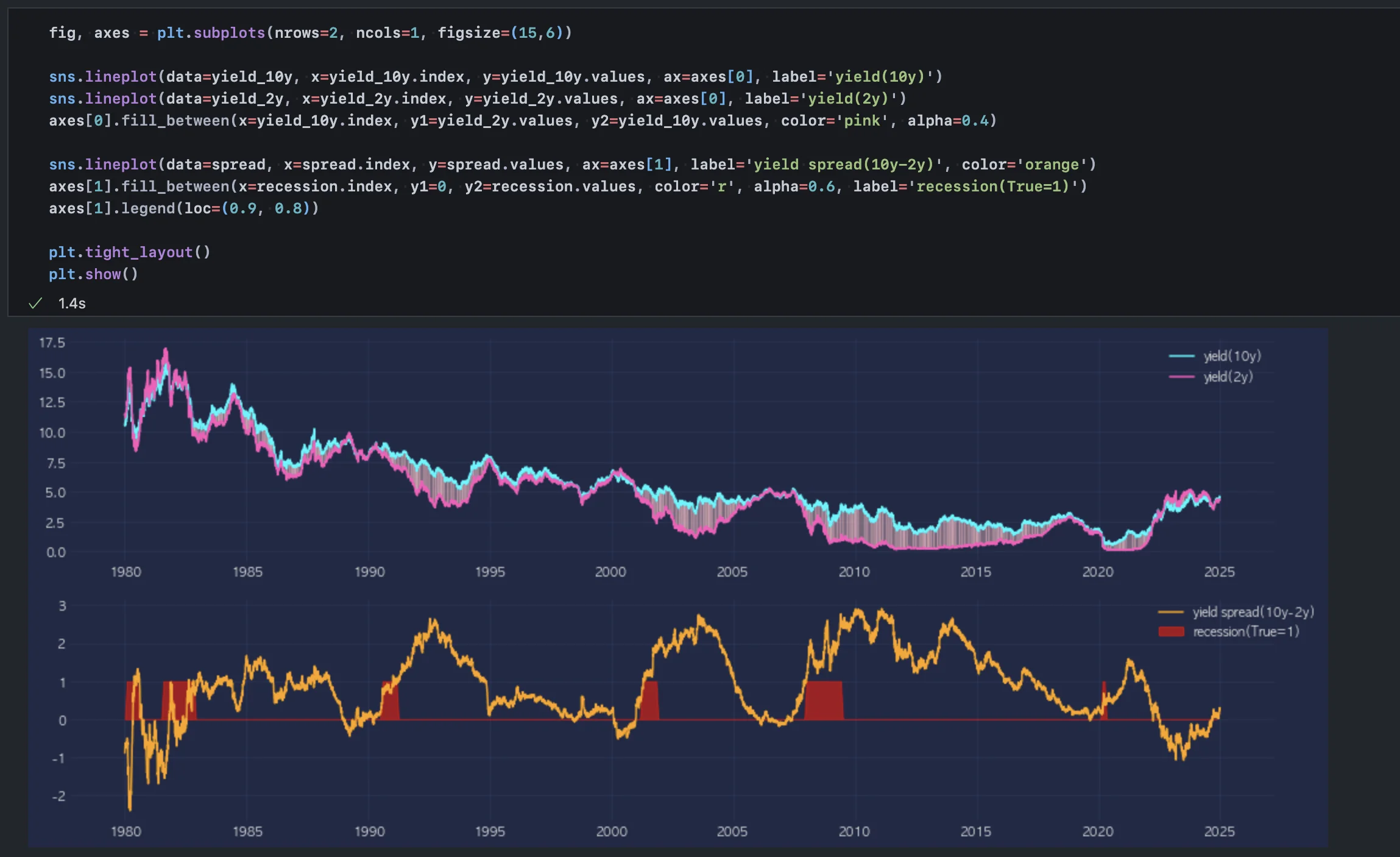
Task: Click the 2010 x-axis label on upper chart
Action: 854,572
